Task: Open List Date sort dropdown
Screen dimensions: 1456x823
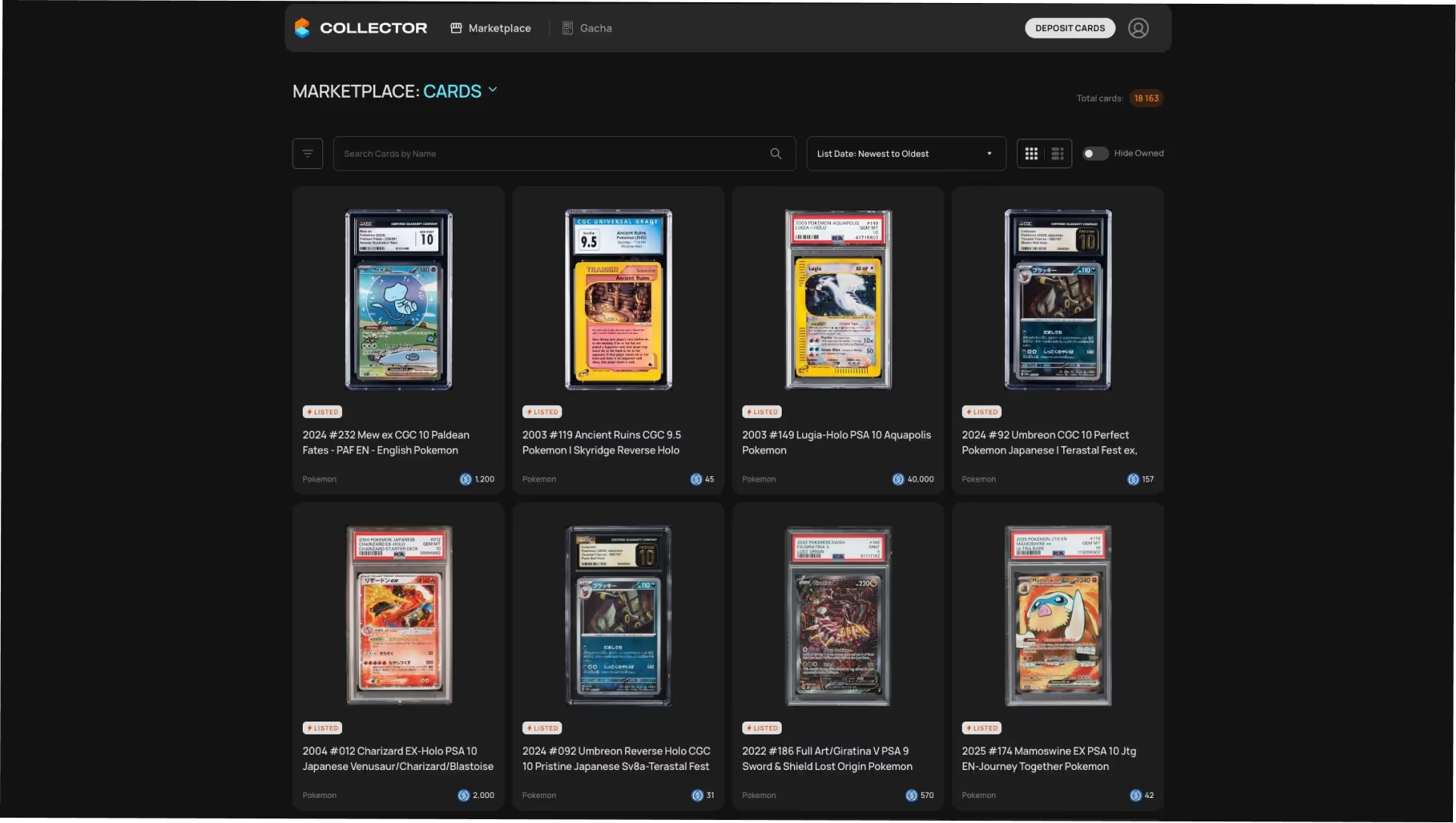Action: [x=905, y=154]
